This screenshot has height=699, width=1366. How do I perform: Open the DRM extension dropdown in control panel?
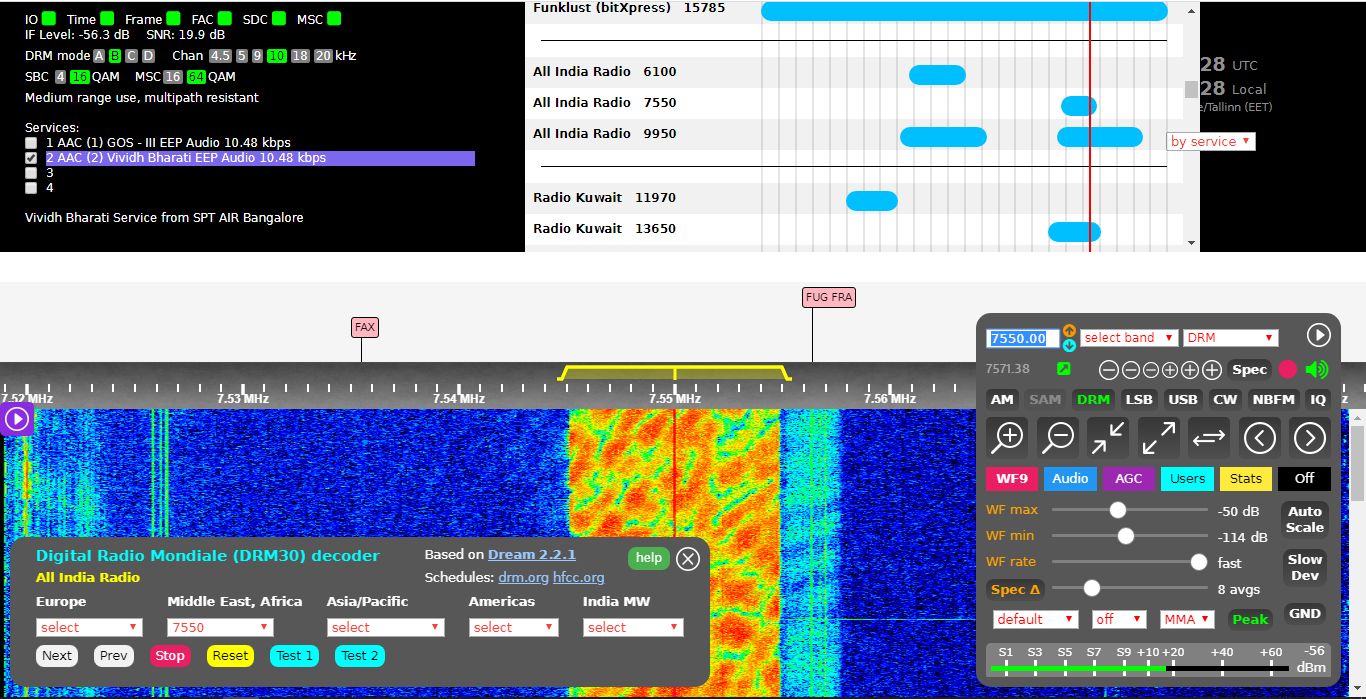tap(1231, 338)
